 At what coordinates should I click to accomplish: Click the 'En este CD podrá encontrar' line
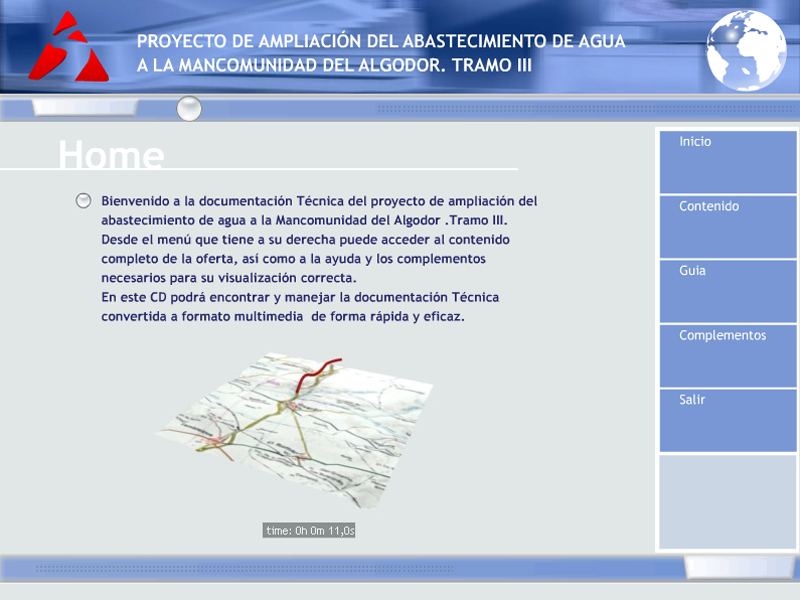[300, 297]
